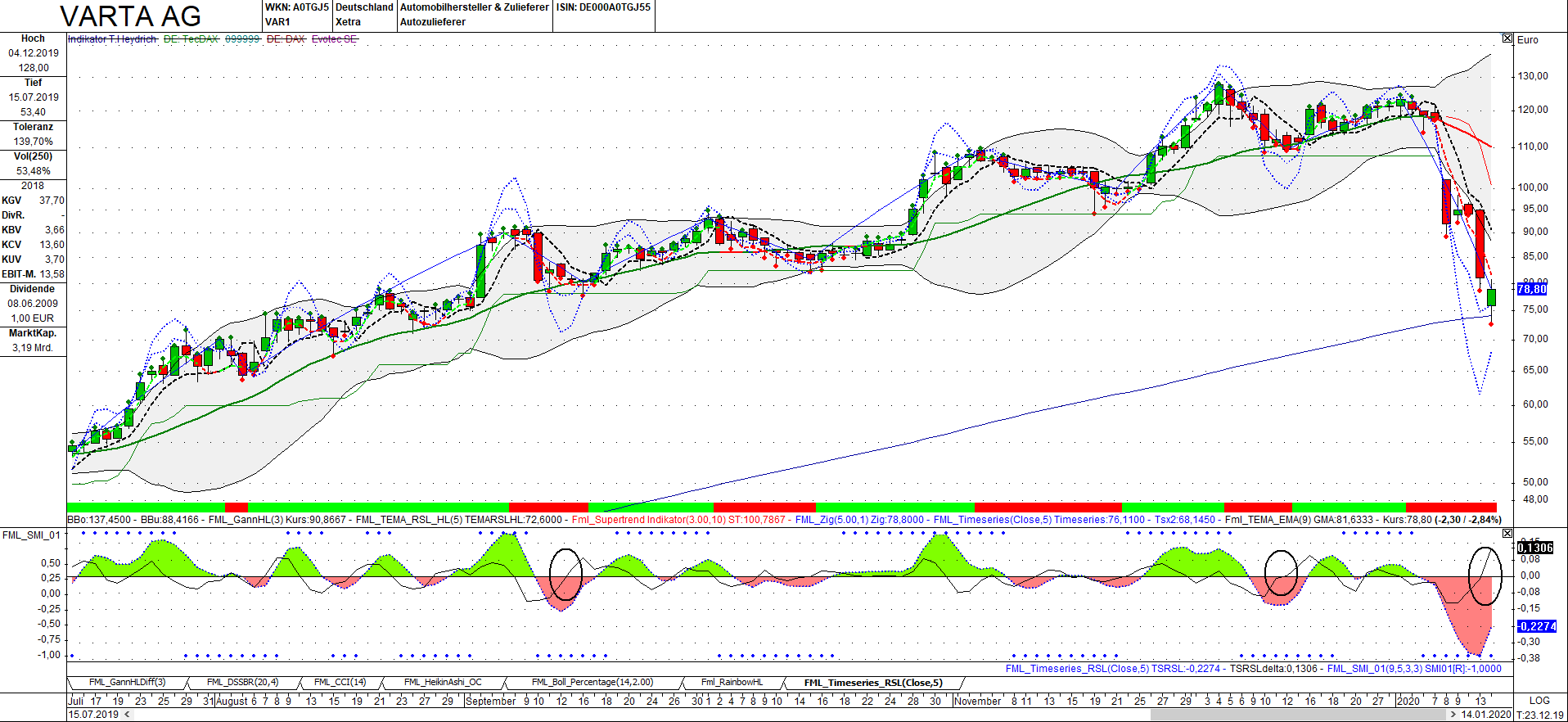
Task: Click the WKN: A0TGJ5 label
Action: (x=297, y=7)
